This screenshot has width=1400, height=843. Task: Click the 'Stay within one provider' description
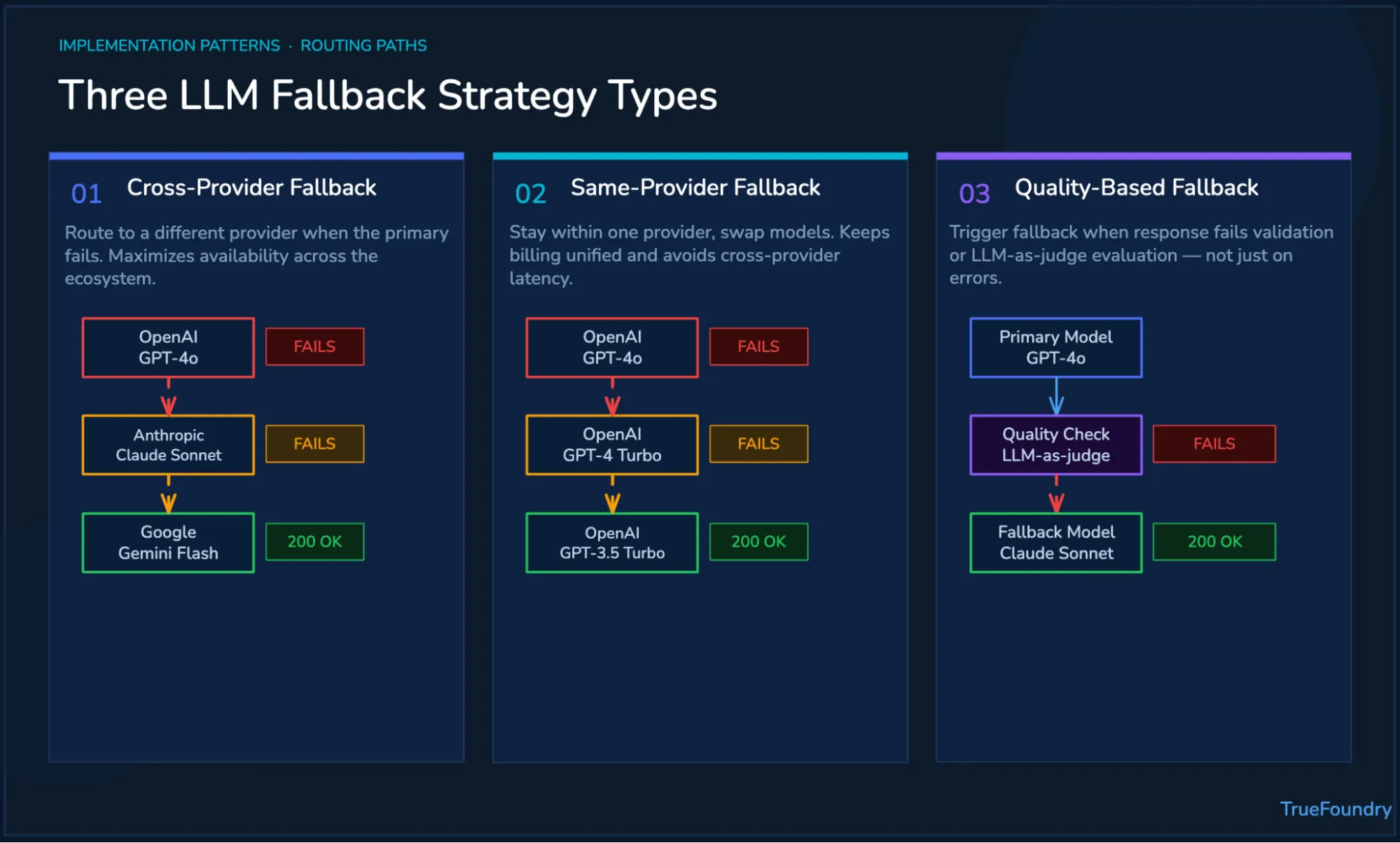[700, 255]
